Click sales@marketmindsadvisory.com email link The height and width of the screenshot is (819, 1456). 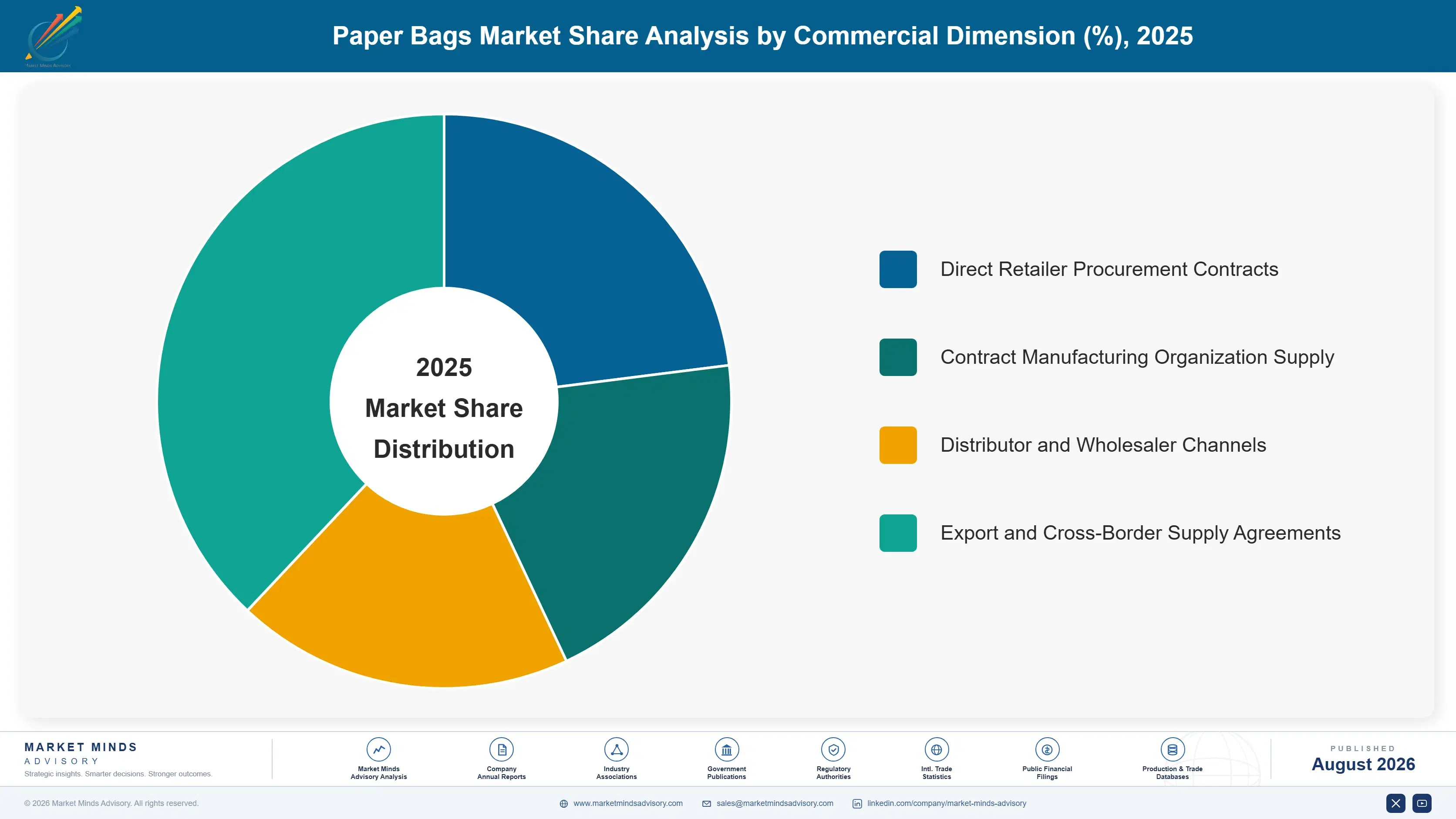click(774, 803)
